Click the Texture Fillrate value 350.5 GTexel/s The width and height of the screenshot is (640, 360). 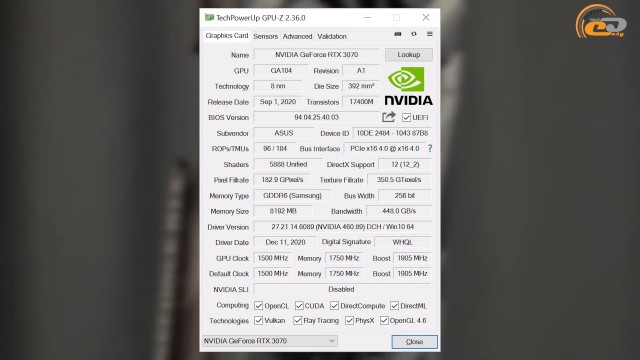pyautogui.click(x=399, y=180)
